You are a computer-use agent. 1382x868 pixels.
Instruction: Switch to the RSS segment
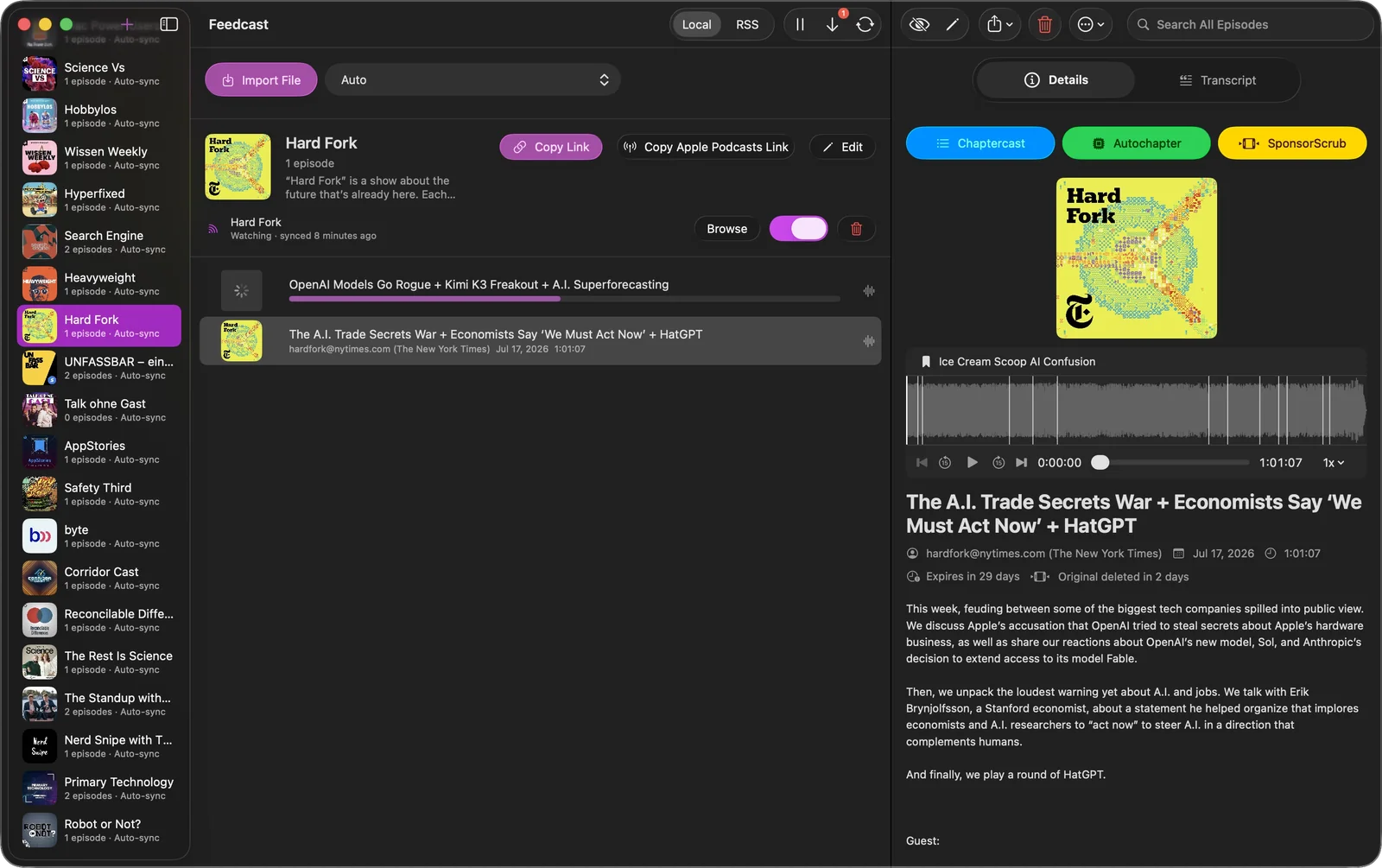[x=747, y=24]
